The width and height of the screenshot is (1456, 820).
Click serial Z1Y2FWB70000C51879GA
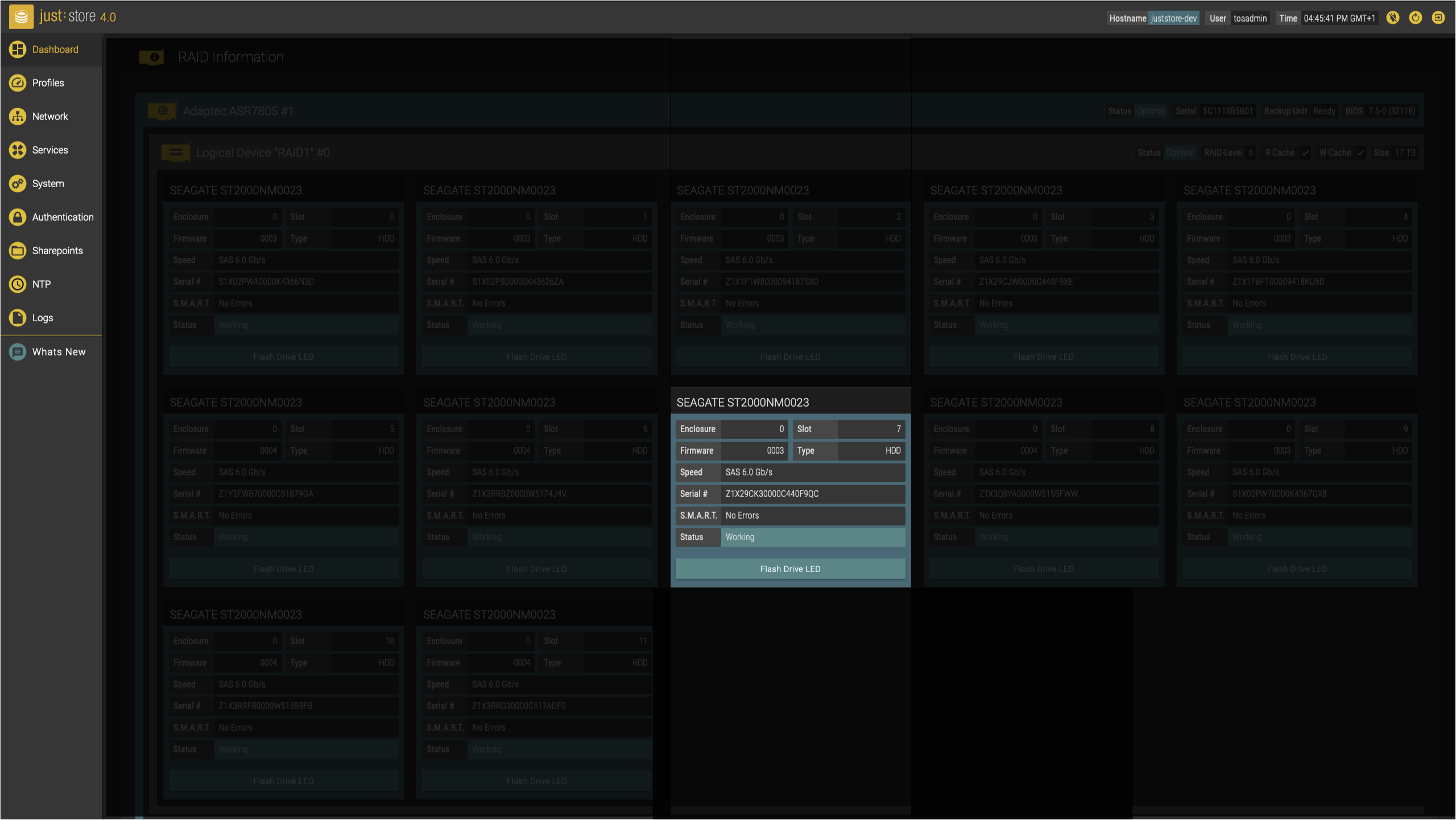266,494
